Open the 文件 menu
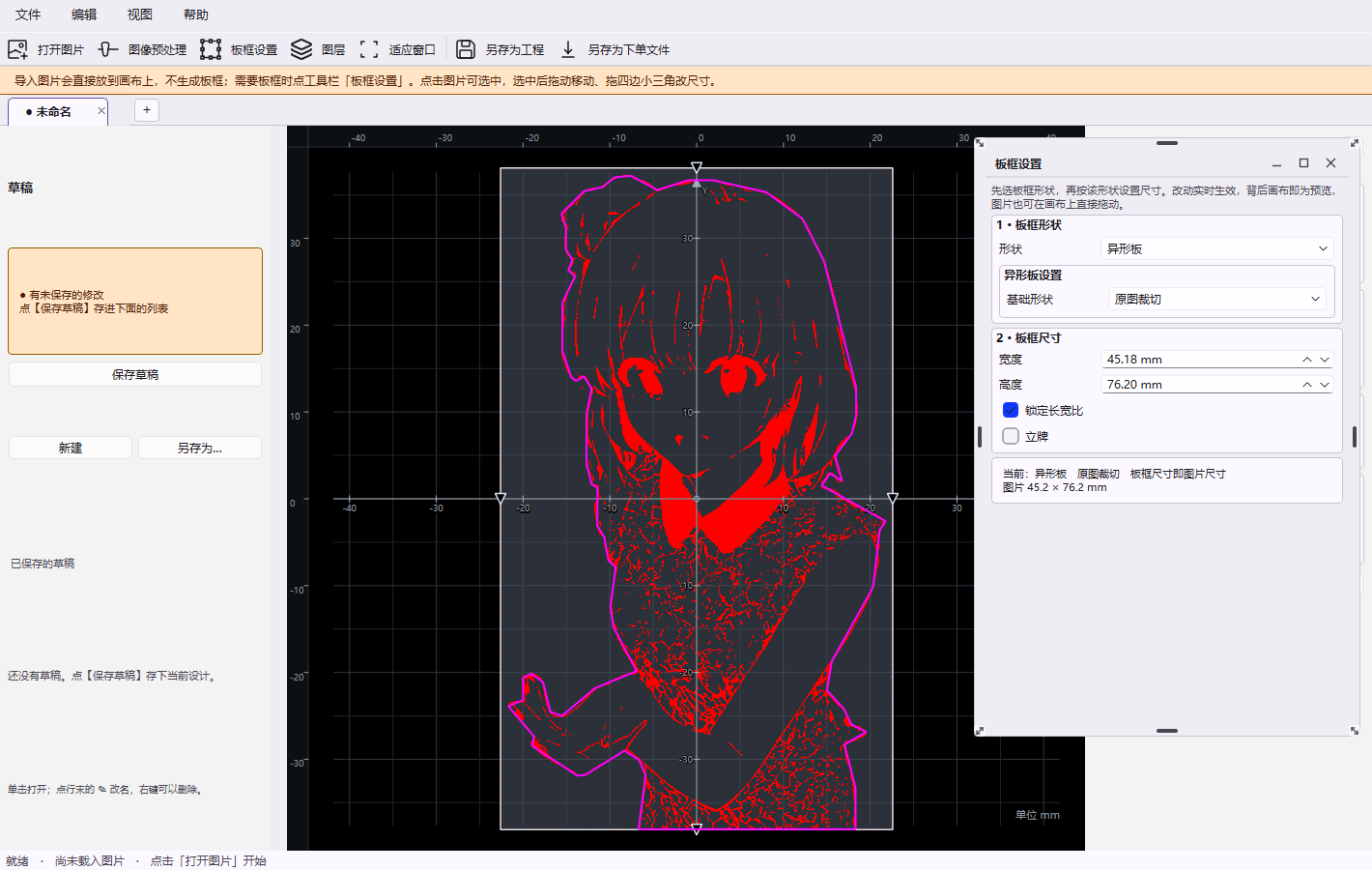Screen dimensions: 1372x870 [x=28, y=14]
